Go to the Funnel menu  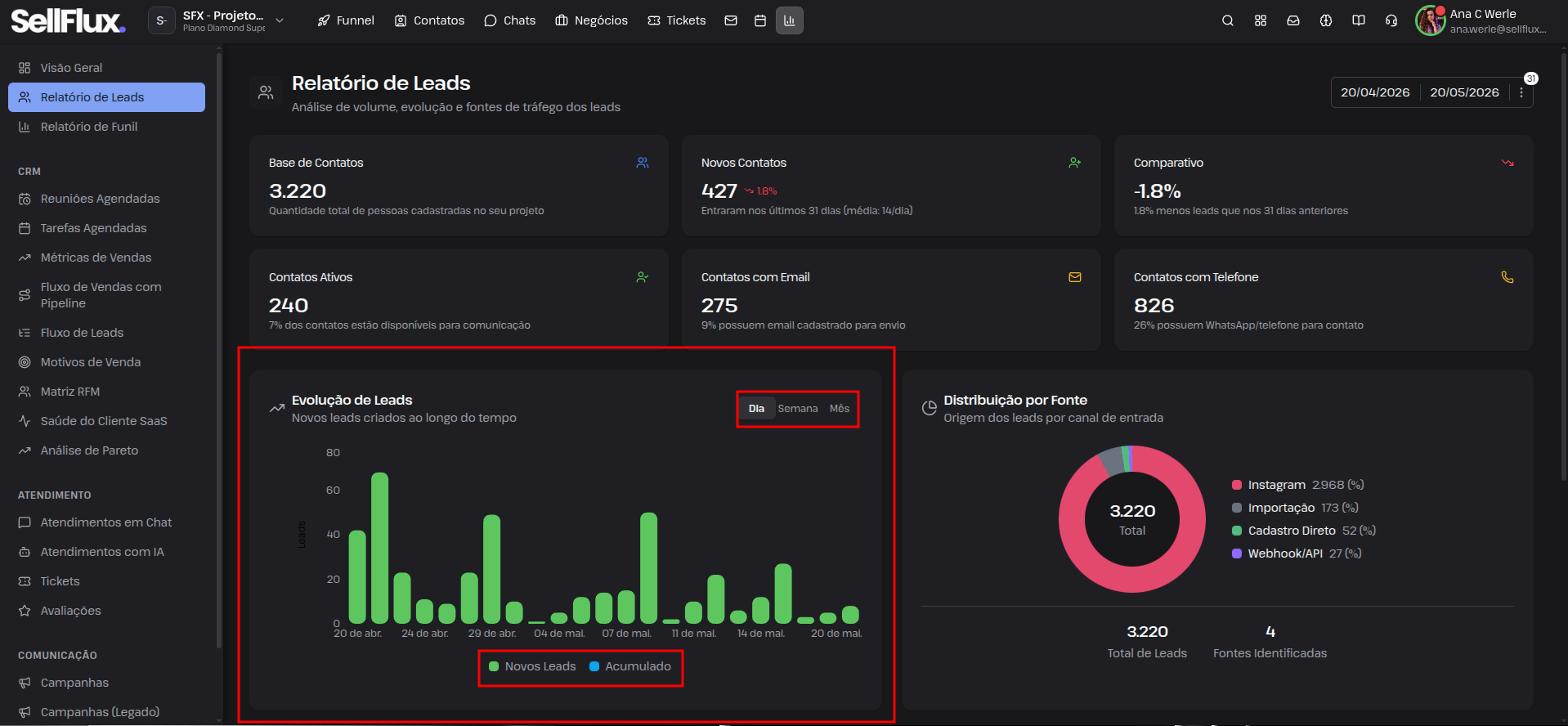tap(346, 20)
